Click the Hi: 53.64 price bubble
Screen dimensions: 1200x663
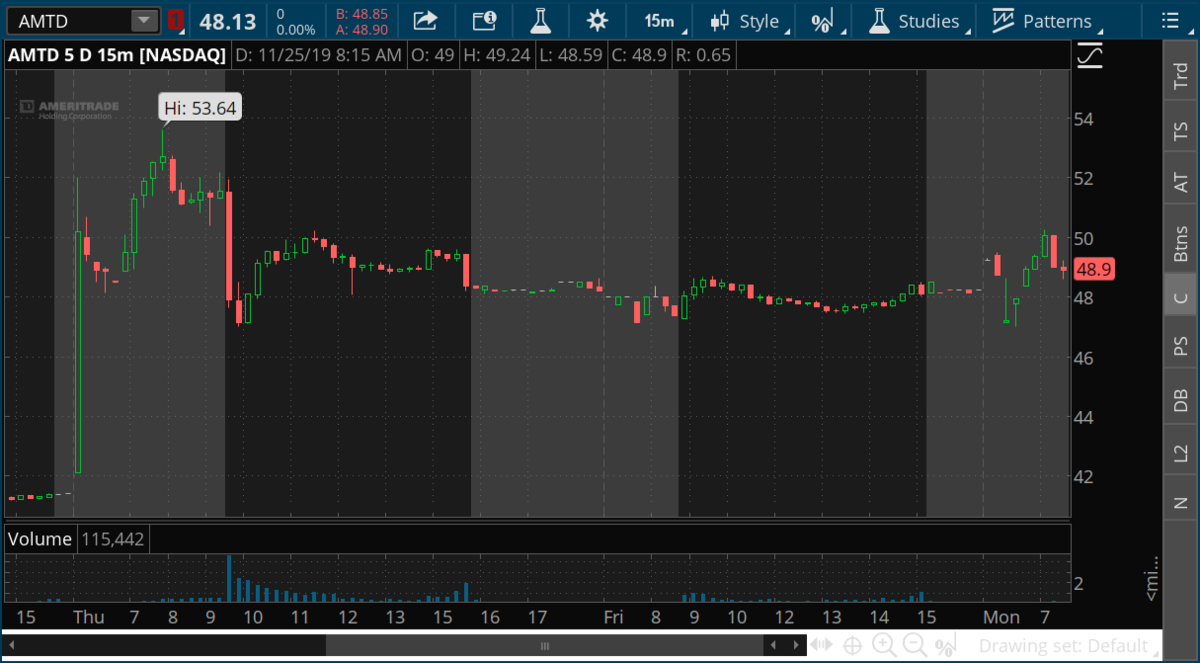(199, 108)
